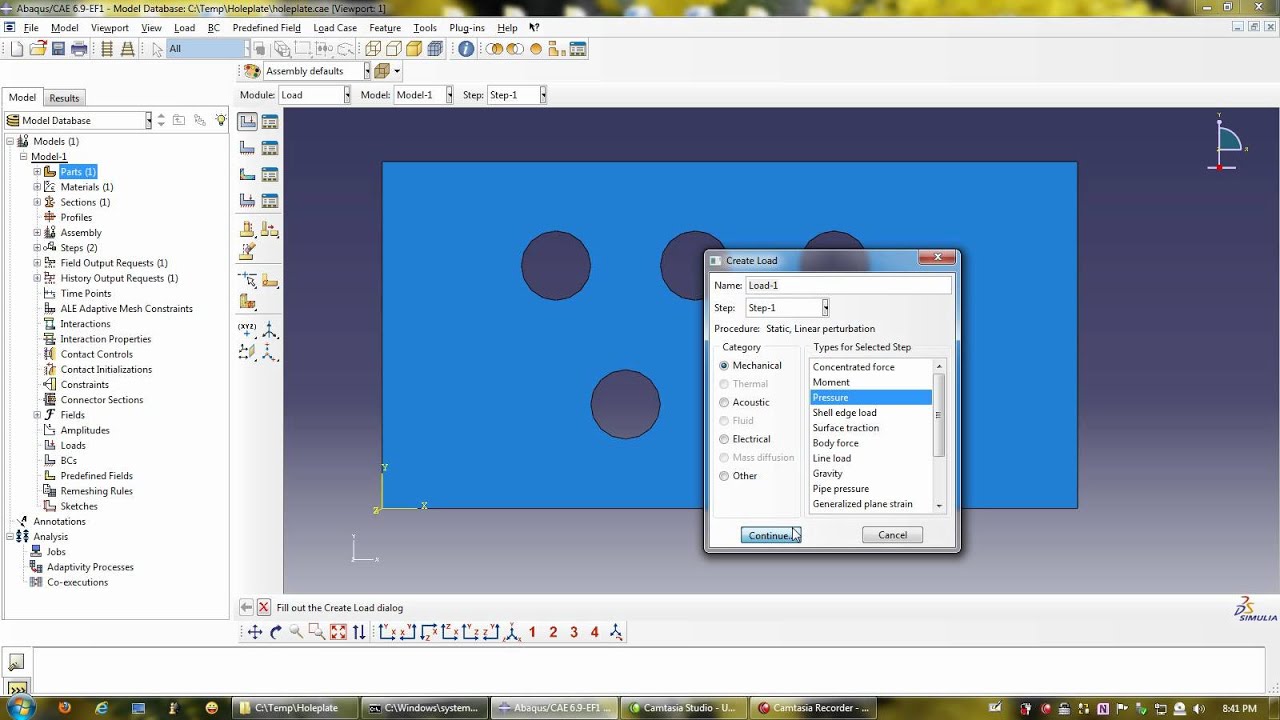Click the Create Boundary Condition tool
The width and height of the screenshot is (1280, 720).
click(x=247, y=148)
